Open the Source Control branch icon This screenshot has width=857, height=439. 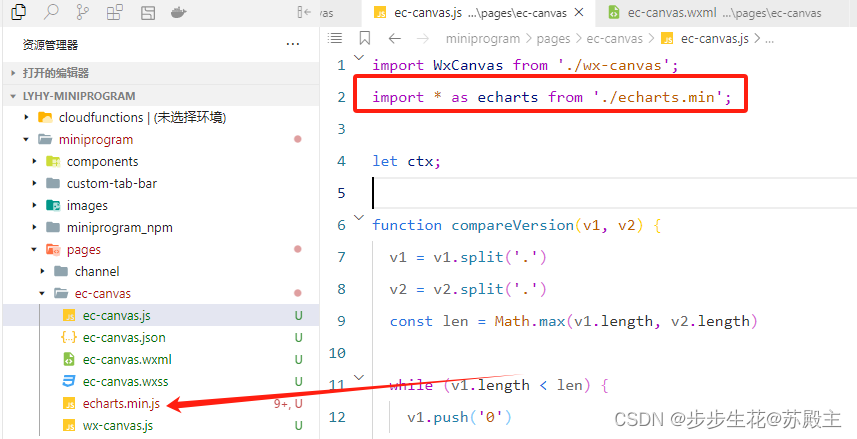pyautogui.click(x=83, y=12)
